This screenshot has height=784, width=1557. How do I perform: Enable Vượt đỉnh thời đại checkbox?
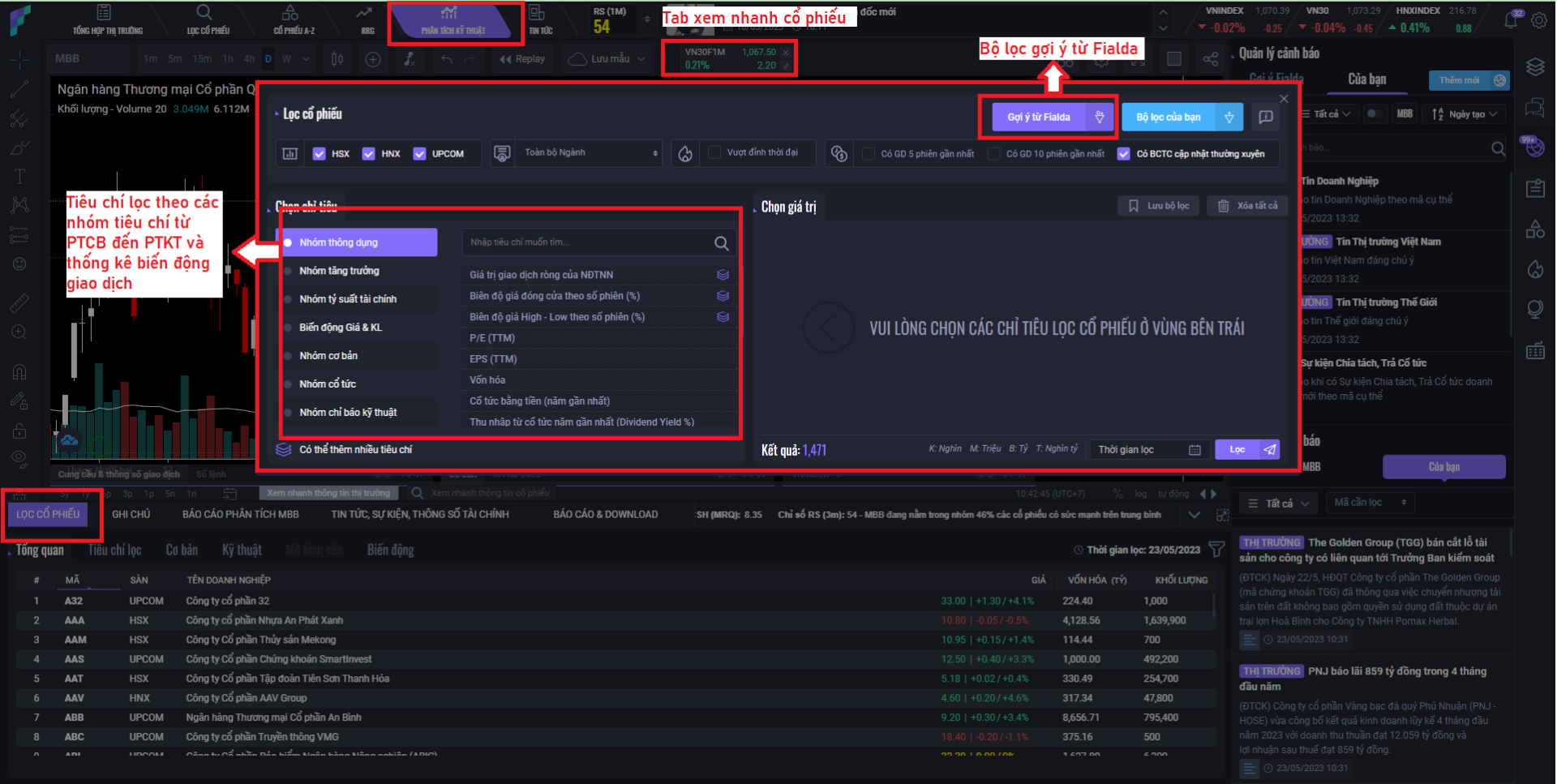(x=714, y=152)
